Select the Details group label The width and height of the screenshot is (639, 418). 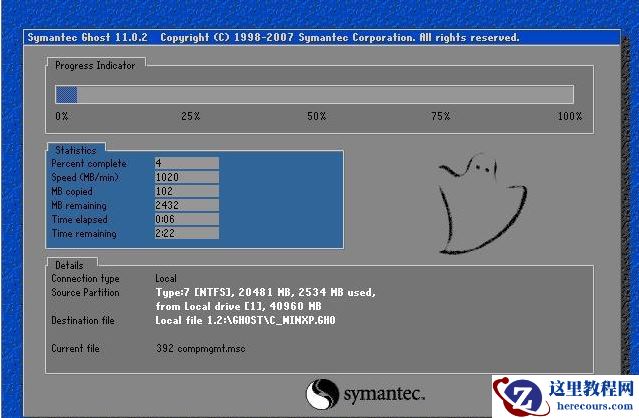[x=69, y=265]
